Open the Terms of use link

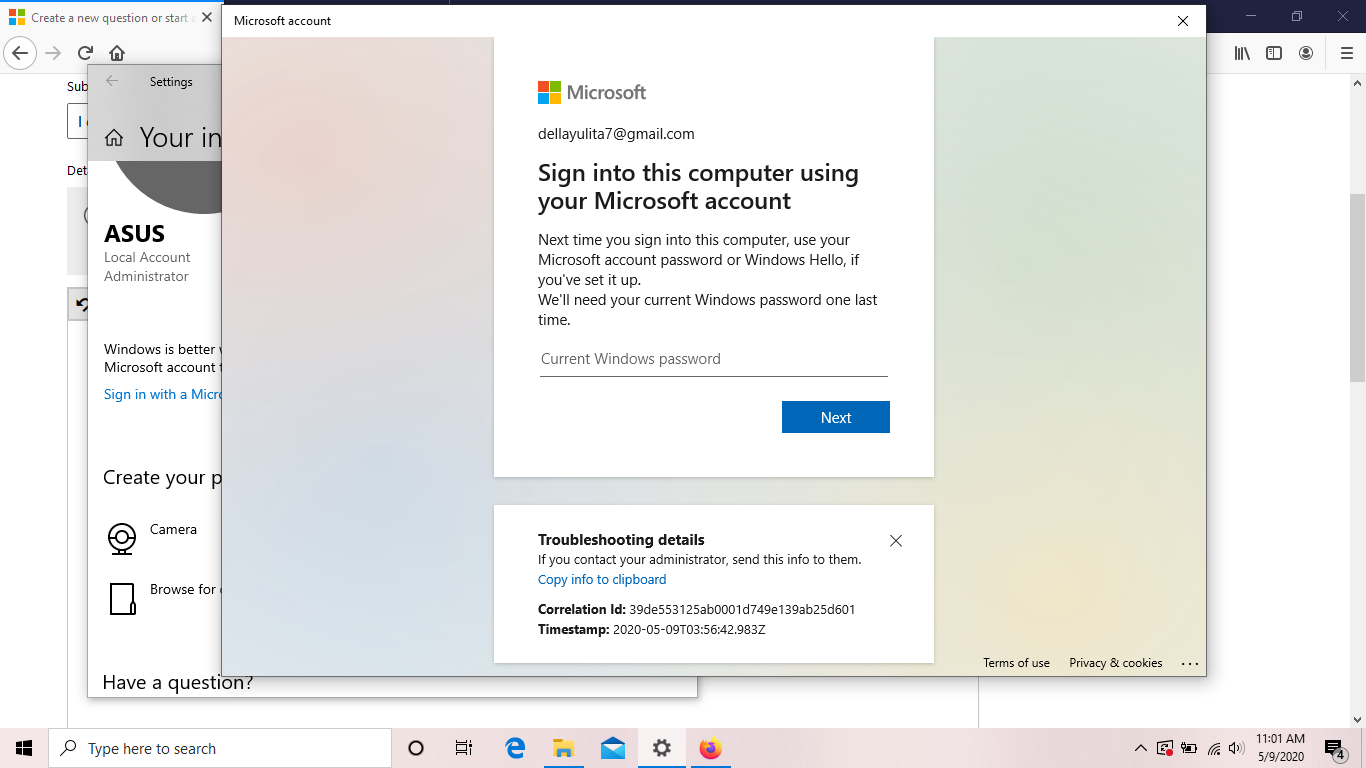[x=1016, y=663]
